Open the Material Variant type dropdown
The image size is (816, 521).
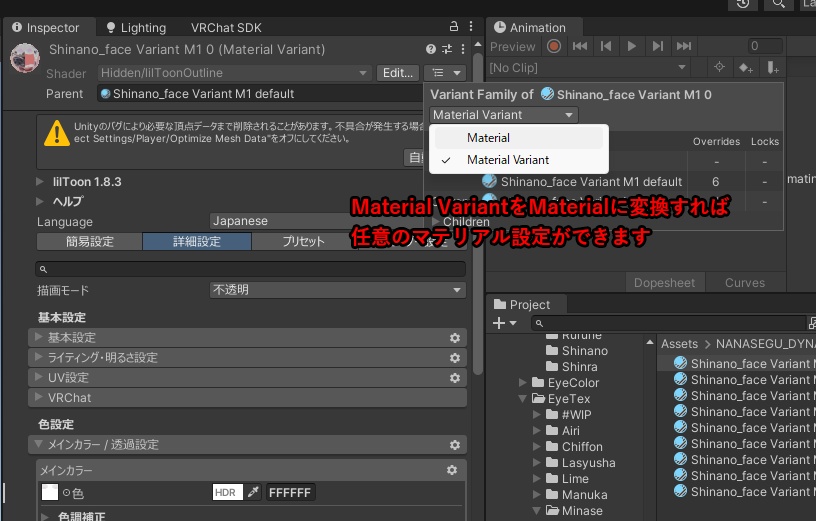tap(503, 115)
